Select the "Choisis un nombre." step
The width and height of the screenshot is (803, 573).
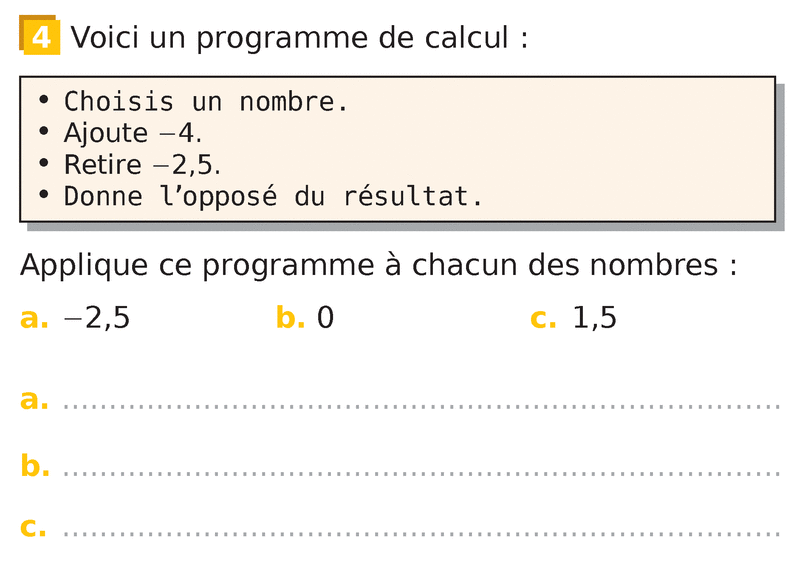click(206, 102)
